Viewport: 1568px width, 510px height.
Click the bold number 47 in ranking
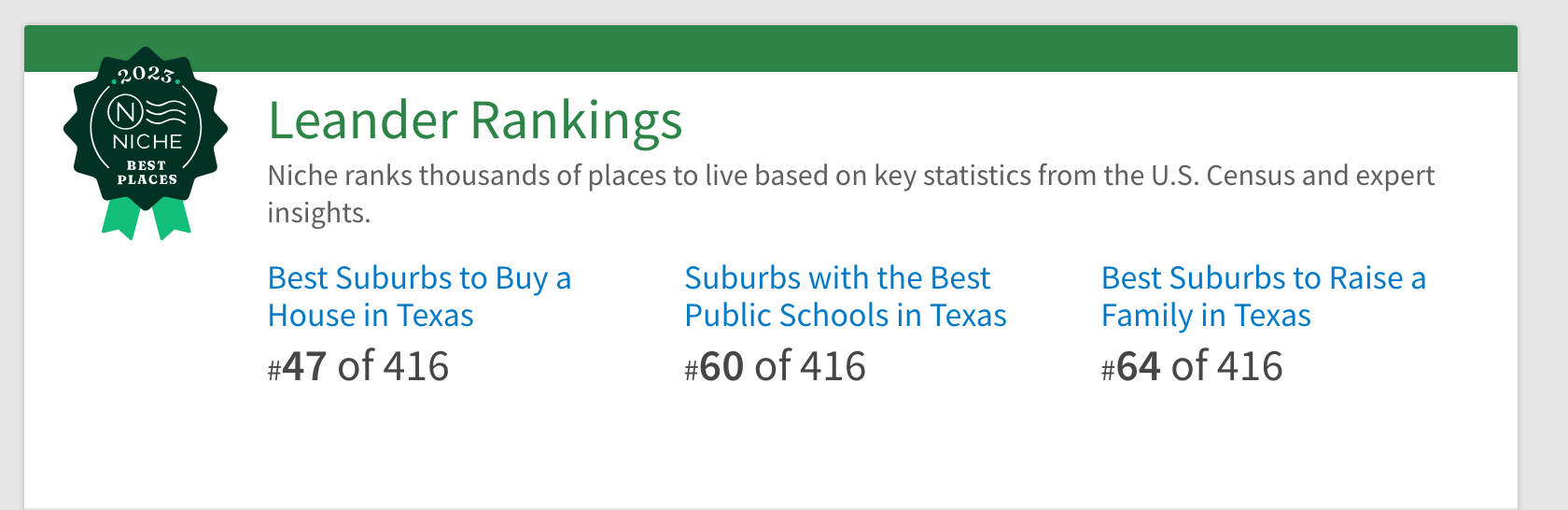click(304, 366)
